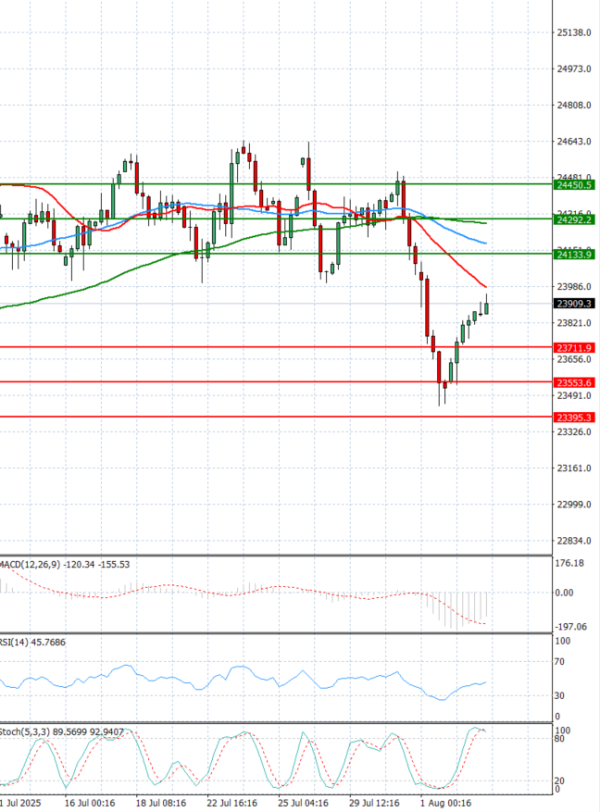
Task: Click the RSI scale value 30
Action: coord(559,695)
